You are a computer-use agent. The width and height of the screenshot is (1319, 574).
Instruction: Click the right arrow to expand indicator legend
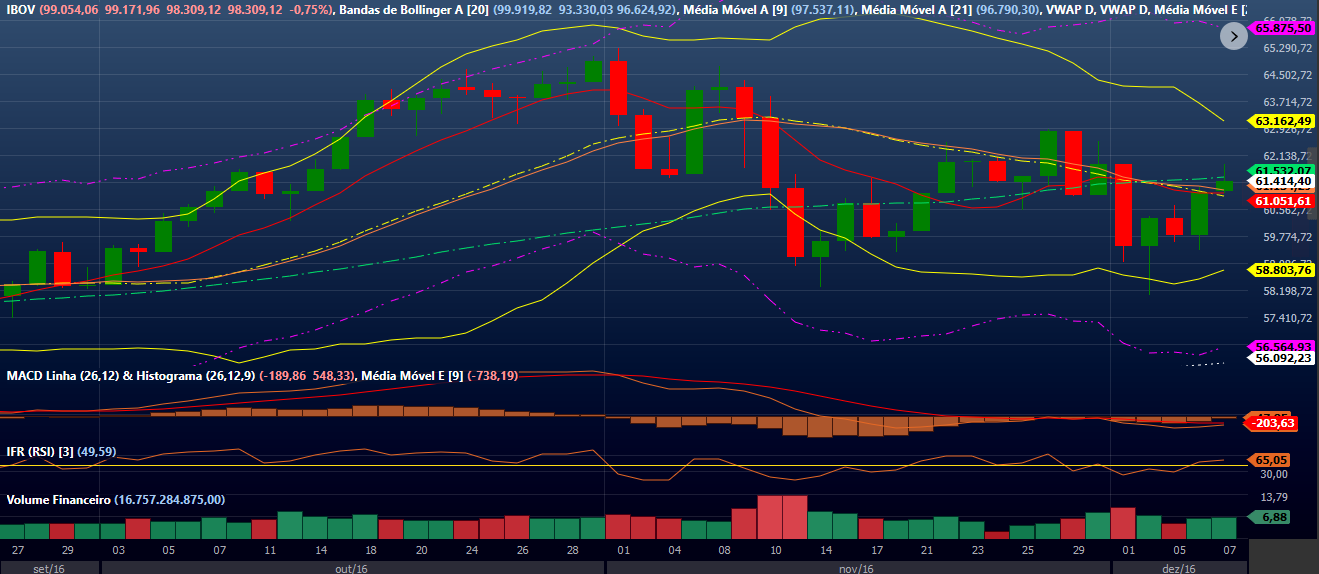point(1234,36)
